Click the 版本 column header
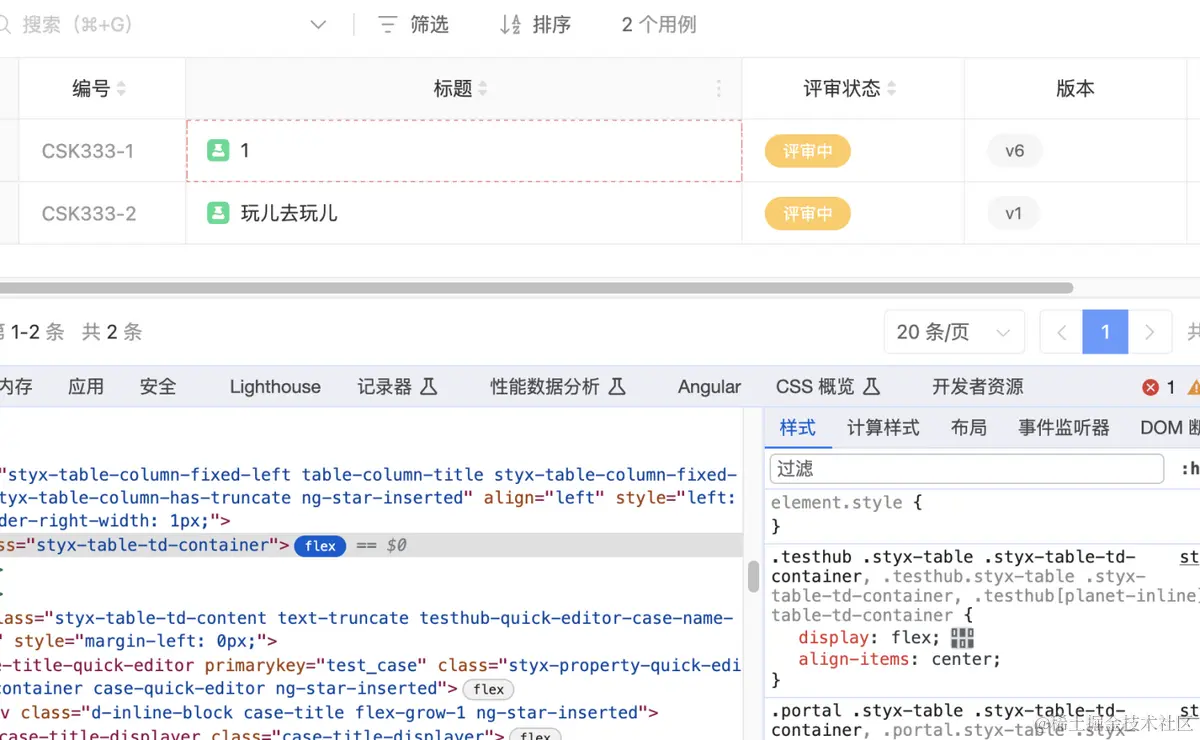The width and height of the screenshot is (1200, 740). tap(1076, 89)
